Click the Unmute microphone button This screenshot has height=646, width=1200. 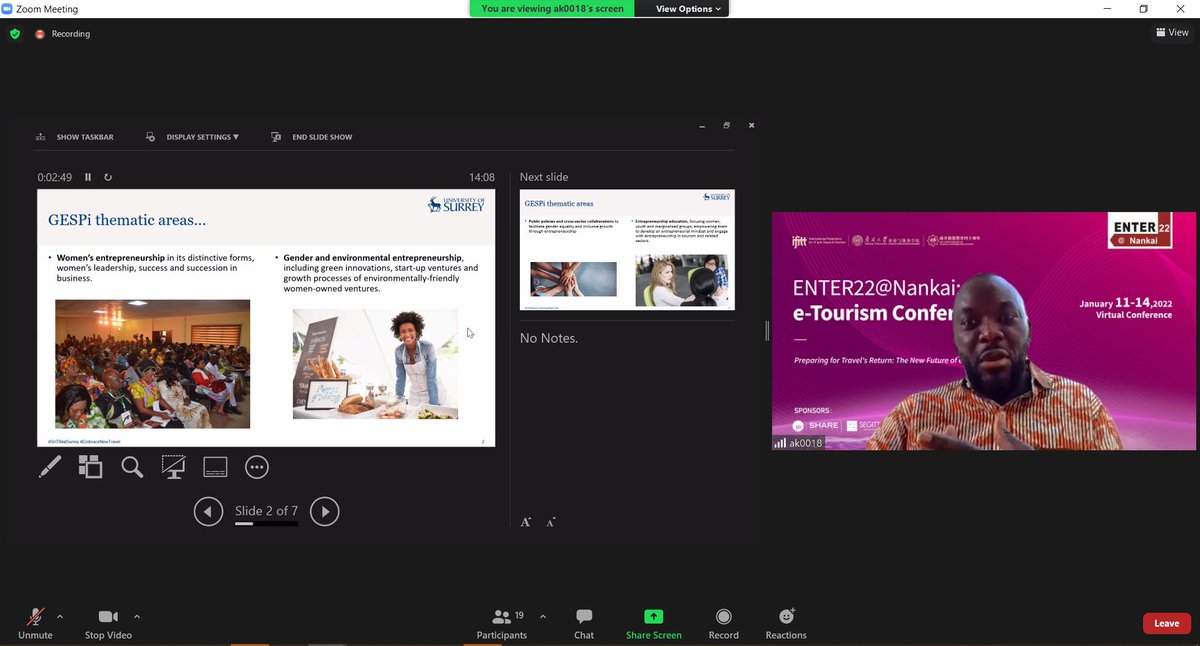[x=36, y=624]
